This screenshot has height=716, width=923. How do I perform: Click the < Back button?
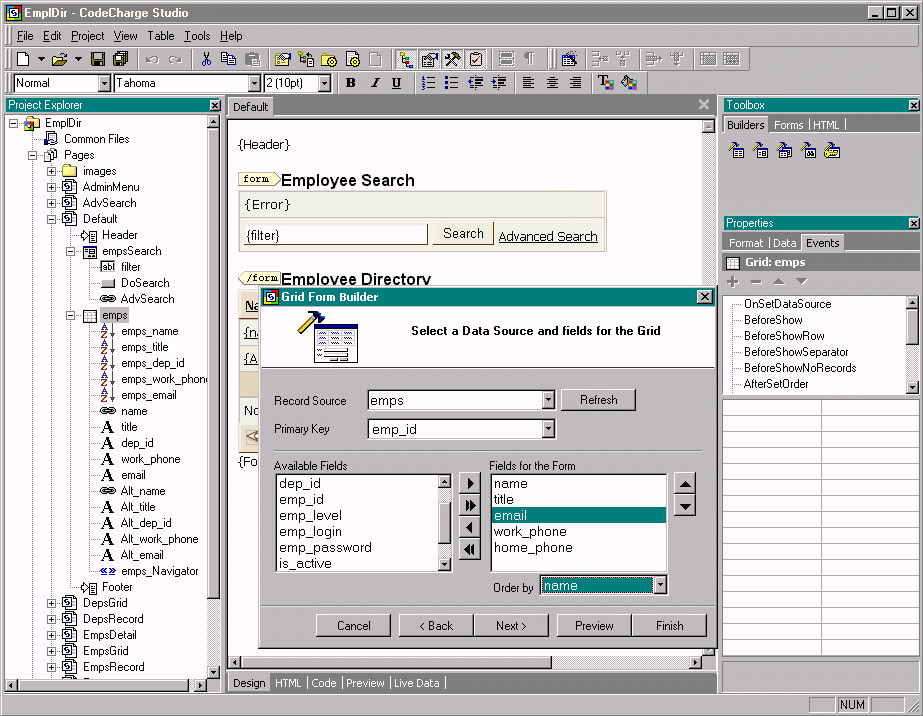tap(436, 625)
